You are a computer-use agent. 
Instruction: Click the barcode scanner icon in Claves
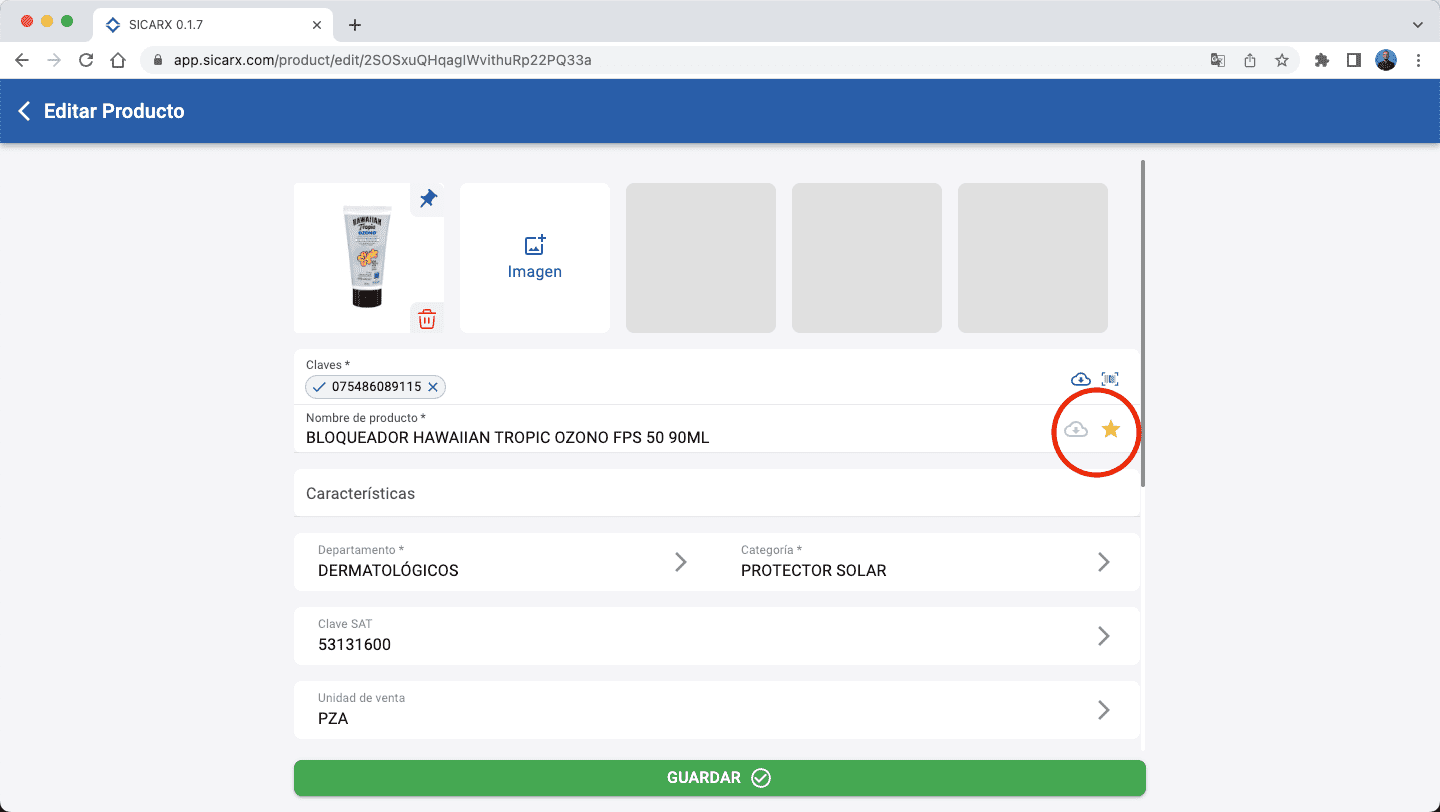(x=1109, y=379)
